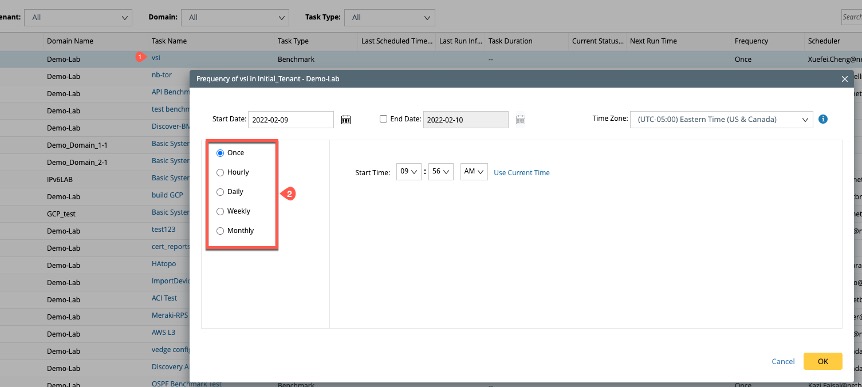This screenshot has width=862, height=388.
Task: Open the Time Zone dropdown
Action: click(722, 119)
